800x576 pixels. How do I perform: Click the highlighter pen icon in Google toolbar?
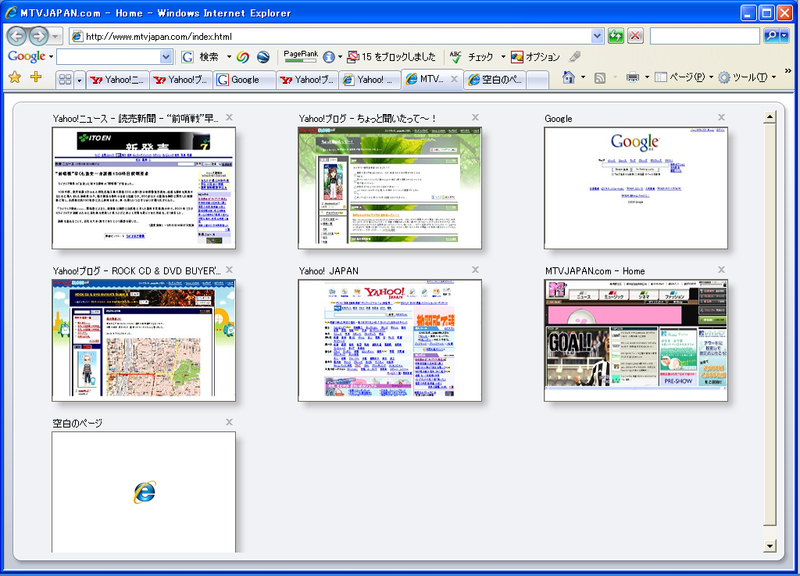[x=575, y=57]
